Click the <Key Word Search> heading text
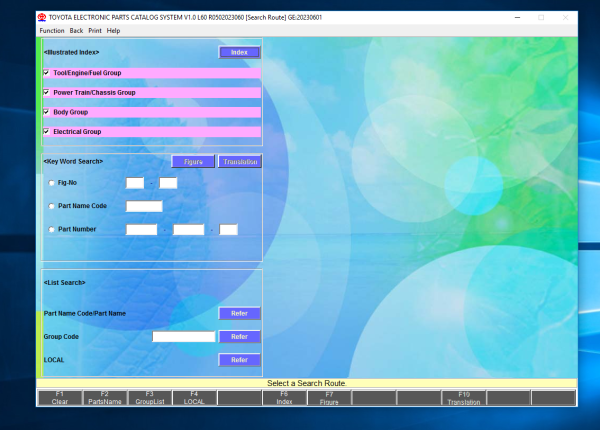600x430 pixels. 73,161
